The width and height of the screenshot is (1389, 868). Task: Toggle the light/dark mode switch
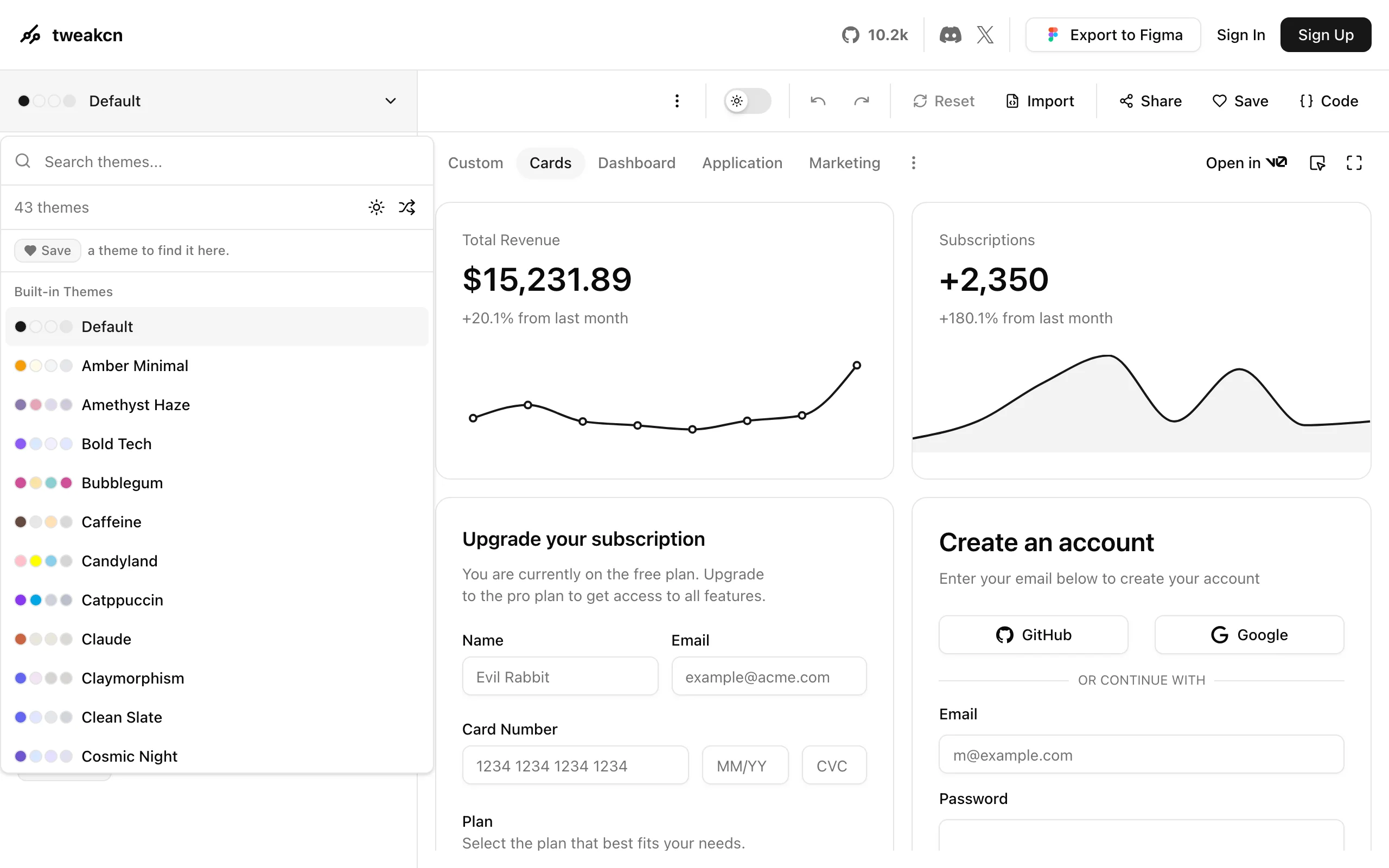tap(747, 101)
